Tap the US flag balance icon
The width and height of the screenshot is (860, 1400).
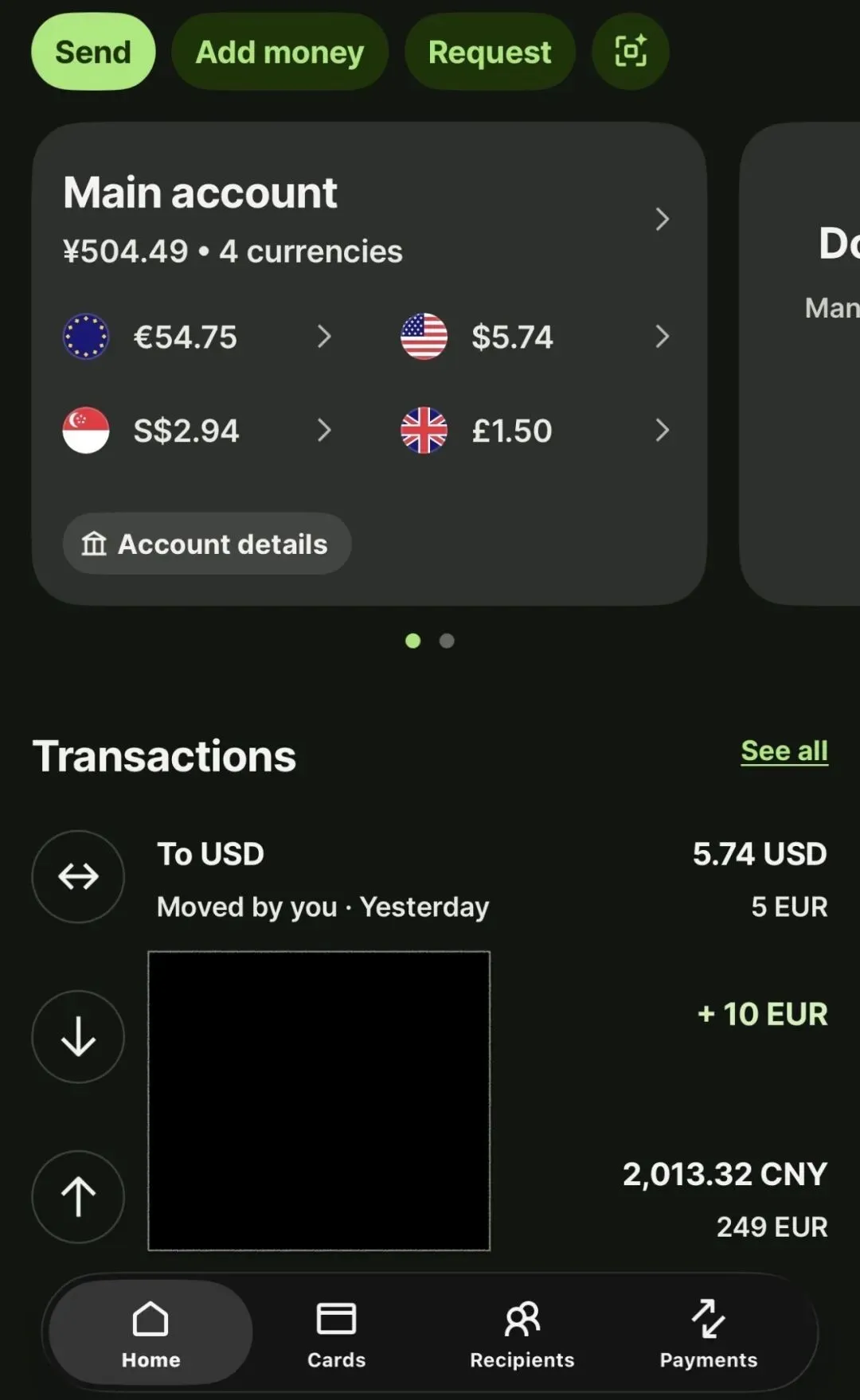coord(424,337)
